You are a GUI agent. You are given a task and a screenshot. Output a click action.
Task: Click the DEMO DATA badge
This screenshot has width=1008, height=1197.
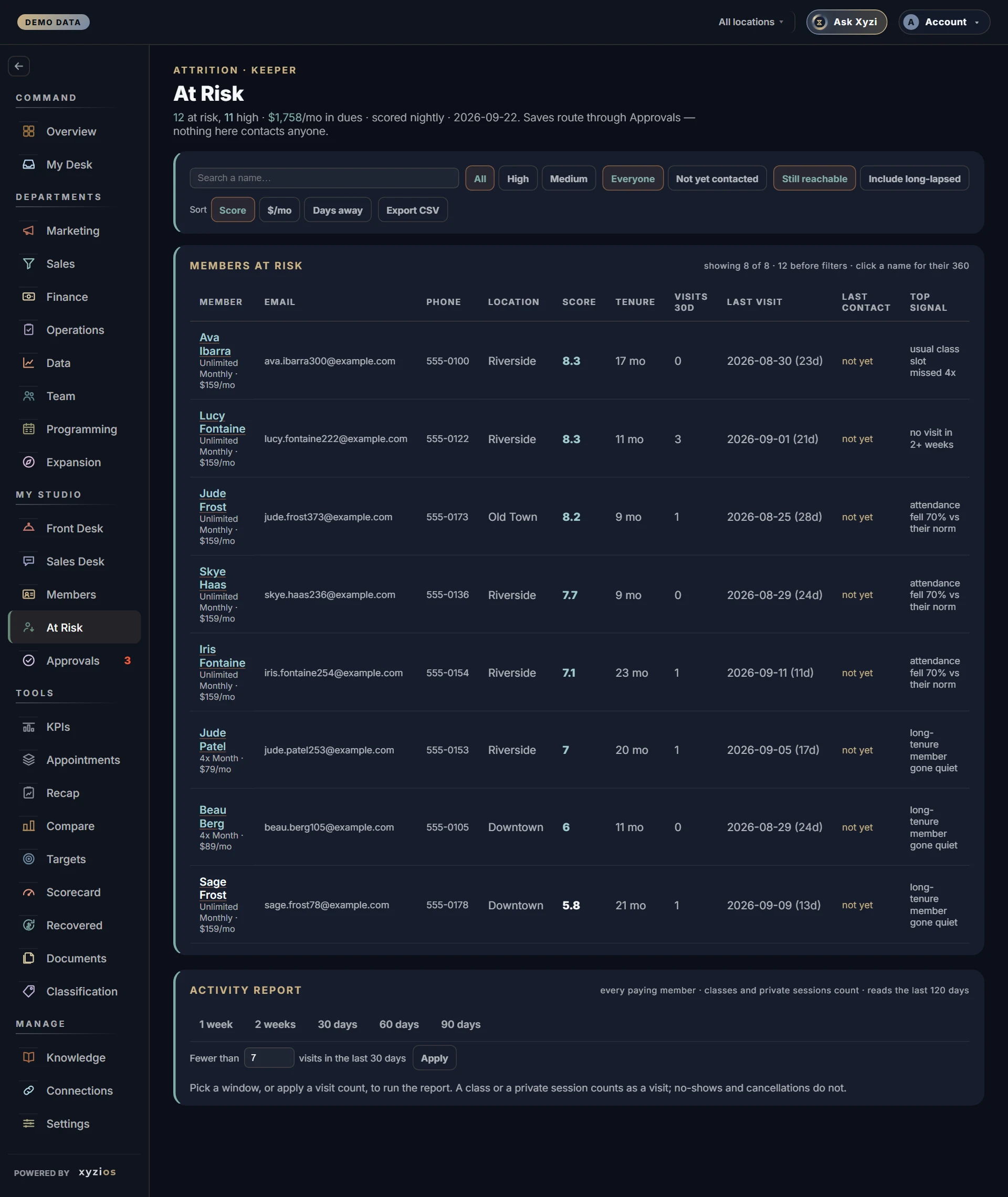(x=53, y=22)
